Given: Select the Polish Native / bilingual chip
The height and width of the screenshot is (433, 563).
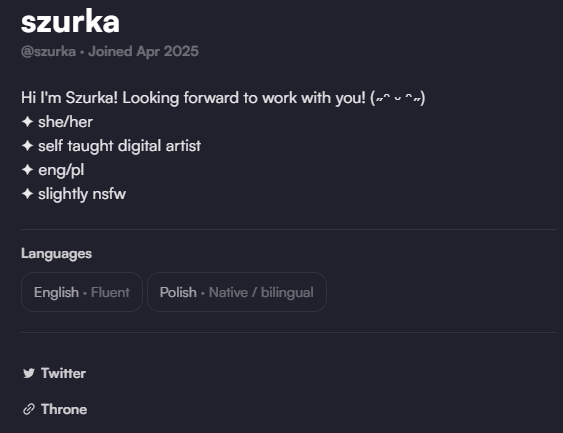Looking at the screenshot, I should [x=237, y=292].
